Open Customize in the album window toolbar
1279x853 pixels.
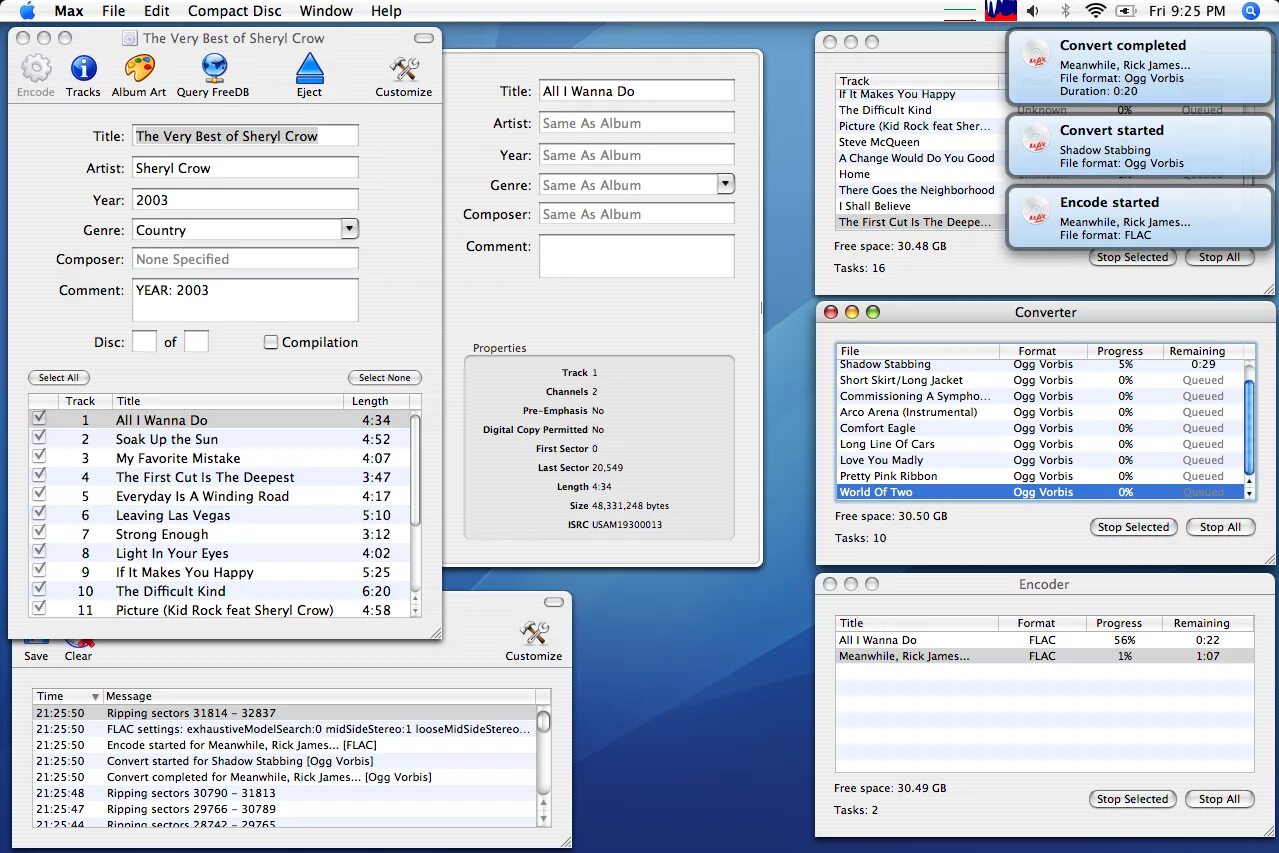[x=404, y=68]
